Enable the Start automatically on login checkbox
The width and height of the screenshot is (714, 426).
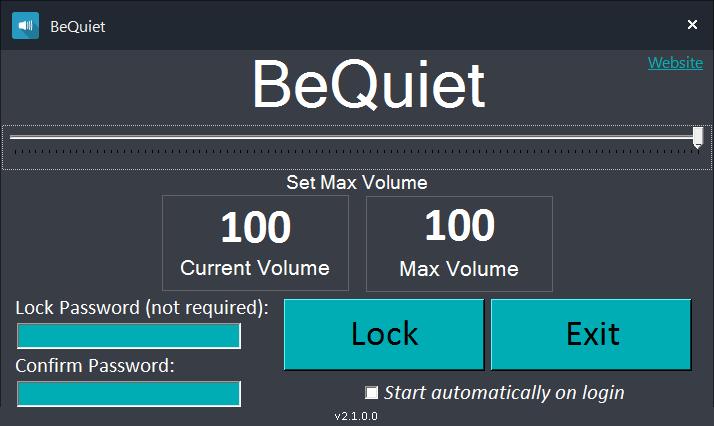(x=372, y=392)
